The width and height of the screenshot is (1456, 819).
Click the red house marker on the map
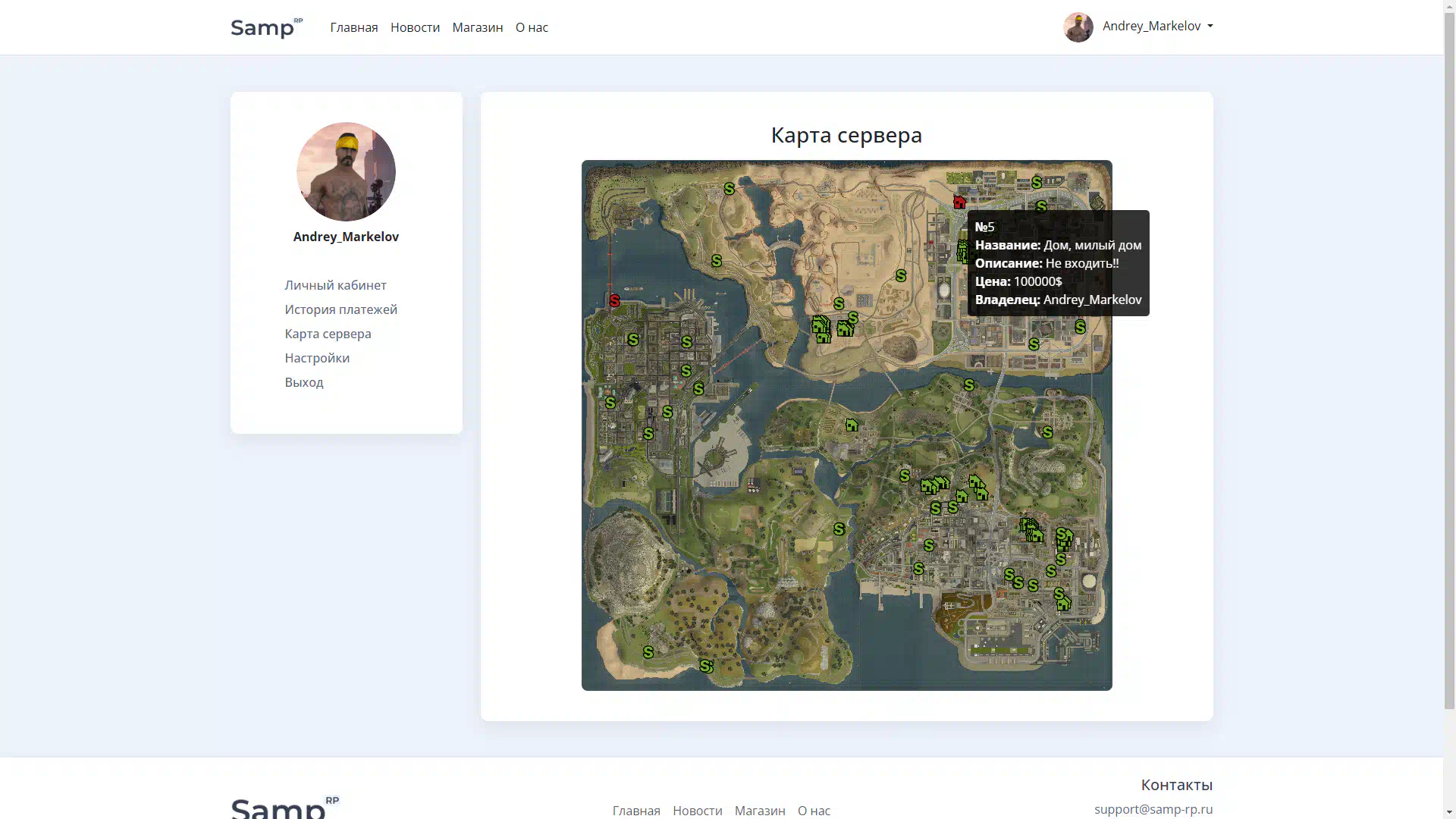coord(959,202)
